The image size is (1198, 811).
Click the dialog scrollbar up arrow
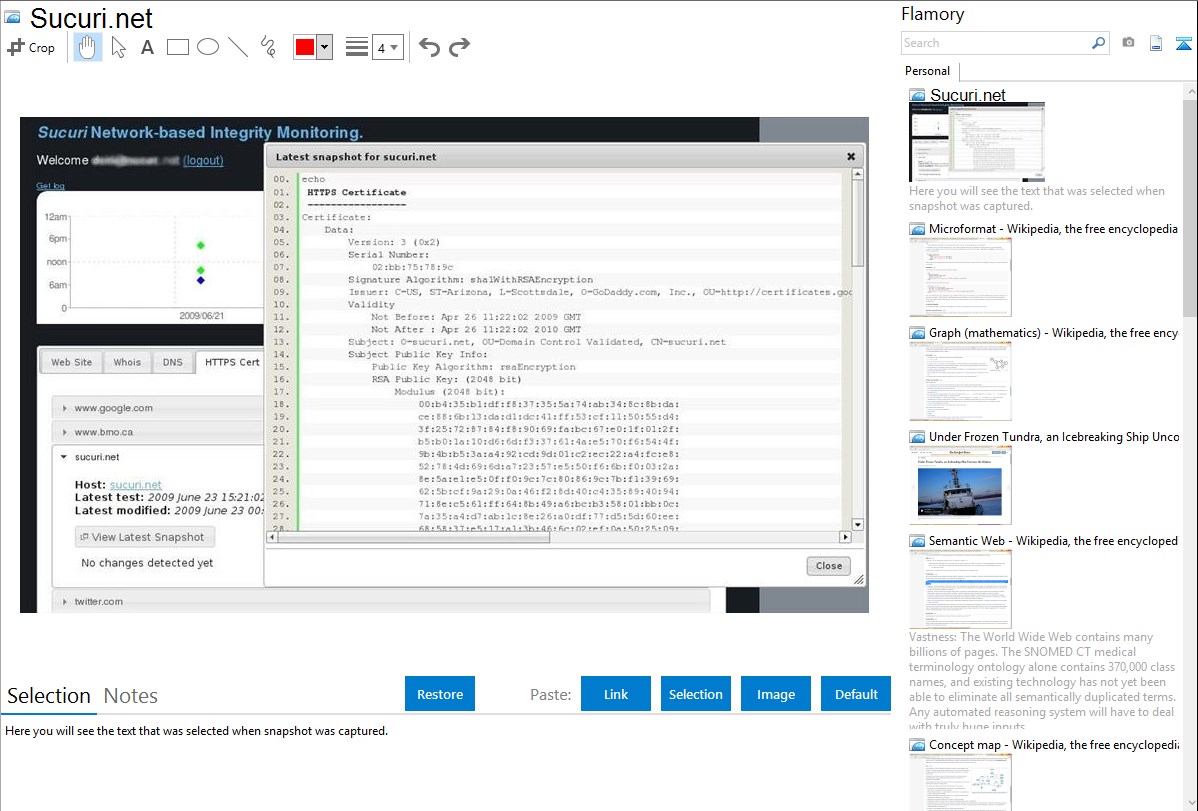[858, 174]
